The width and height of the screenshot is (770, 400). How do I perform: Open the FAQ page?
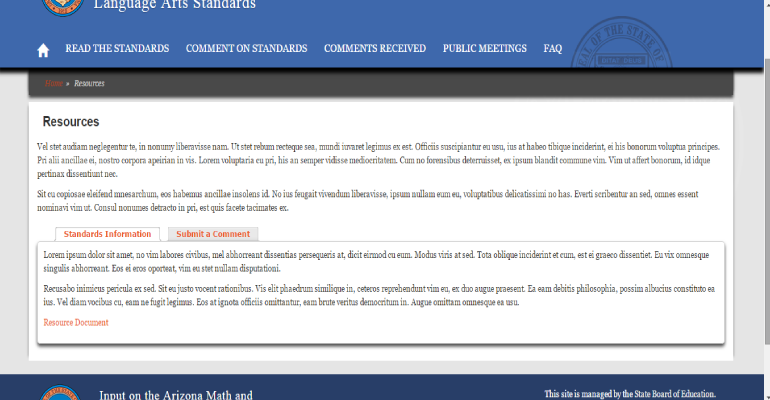pos(552,49)
